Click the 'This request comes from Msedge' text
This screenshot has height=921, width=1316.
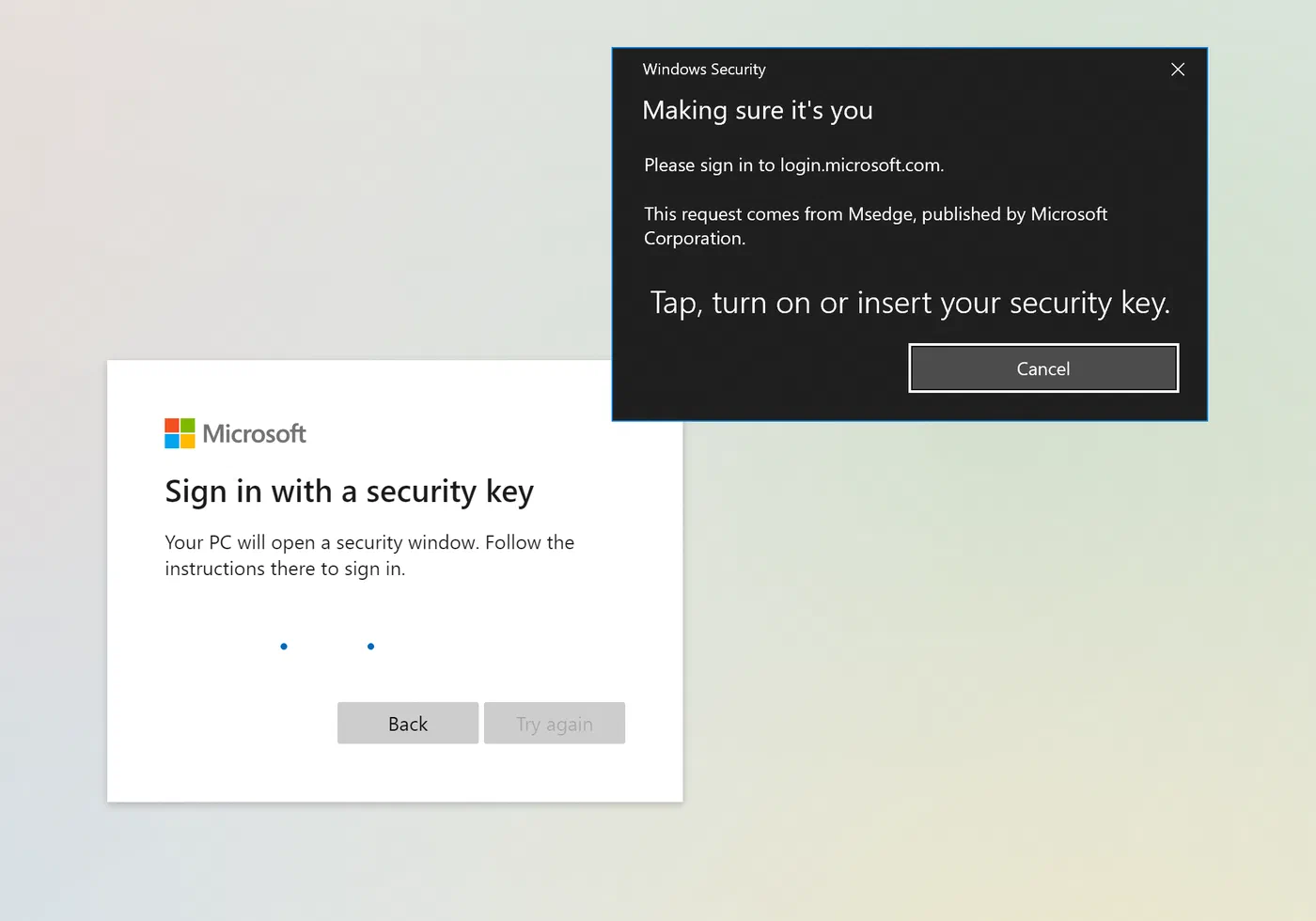pyautogui.click(x=876, y=214)
